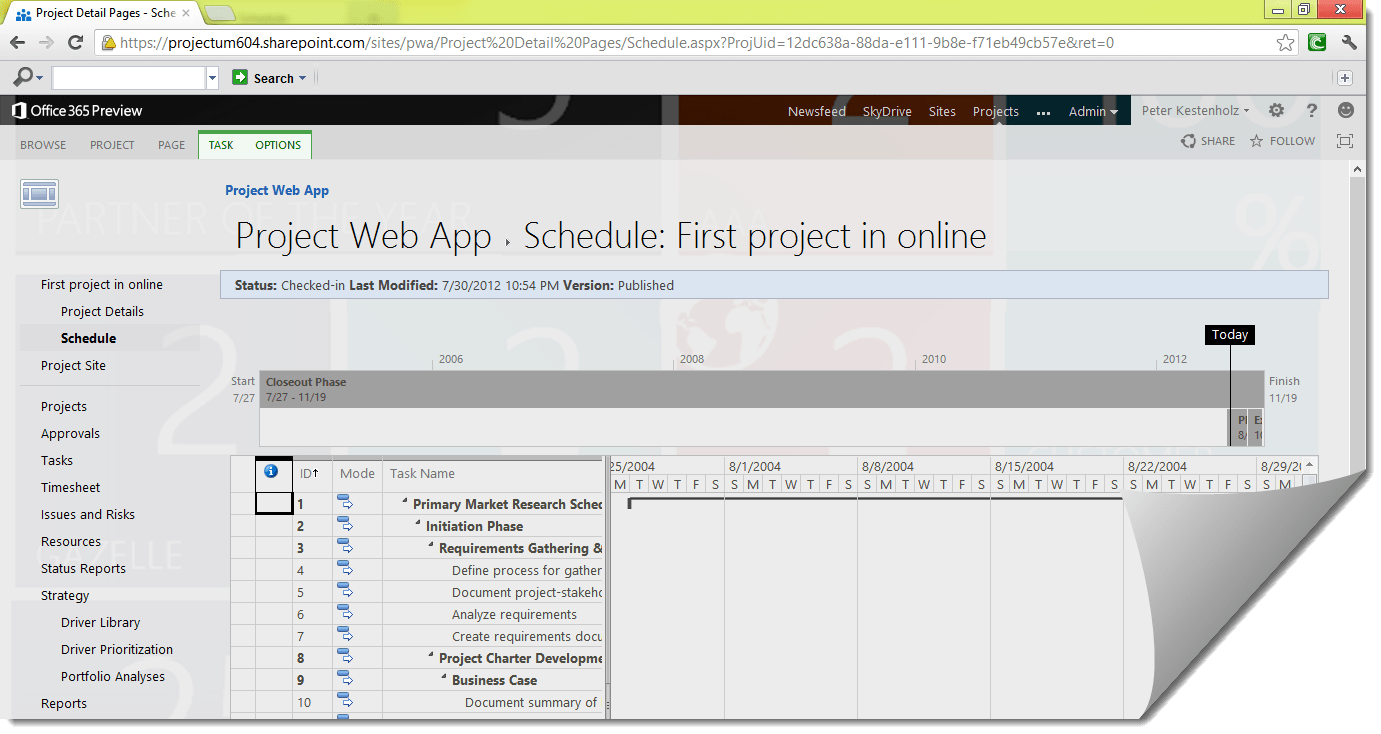The height and width of the screenshot is (734, 1381).
Task: Open the search box dropdown arrow
Action: pos(212,78)
